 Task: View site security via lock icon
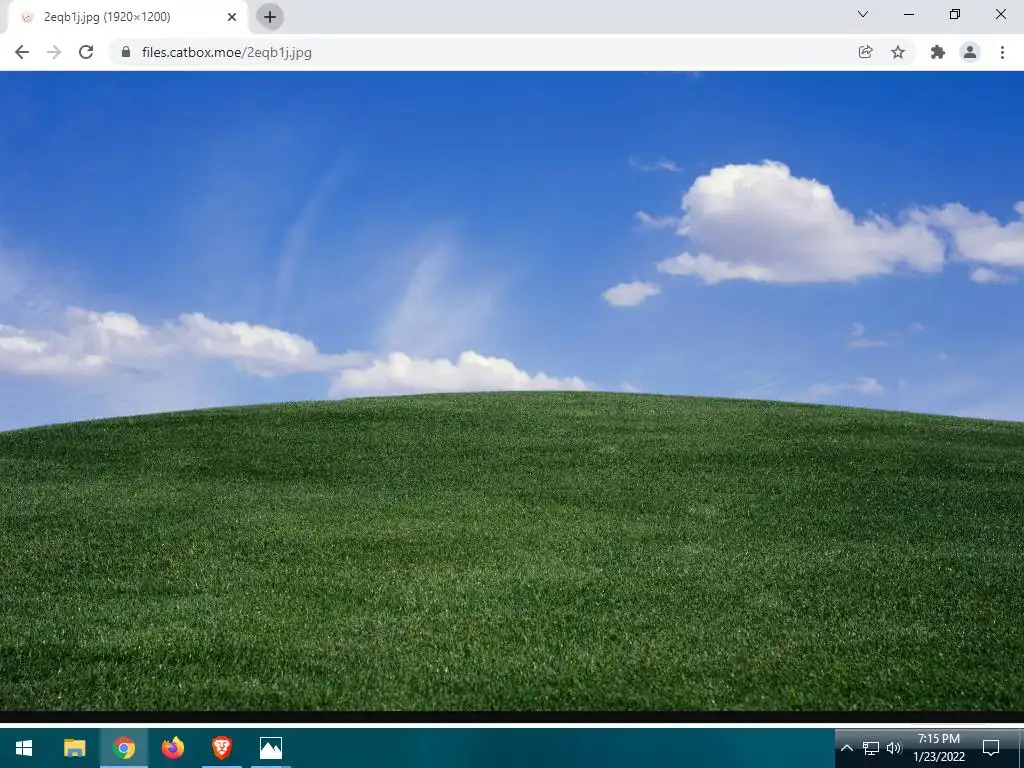pos(127,52)
